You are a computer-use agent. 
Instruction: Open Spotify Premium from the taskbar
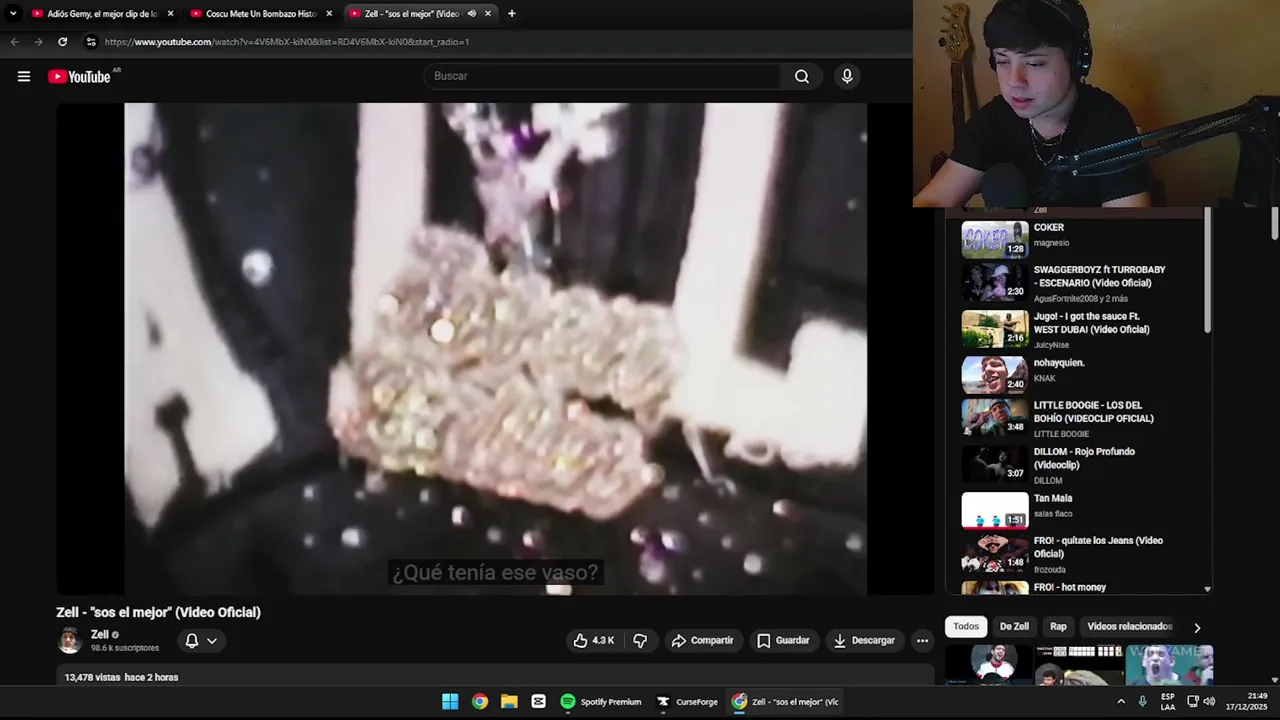tap(600, 701)
